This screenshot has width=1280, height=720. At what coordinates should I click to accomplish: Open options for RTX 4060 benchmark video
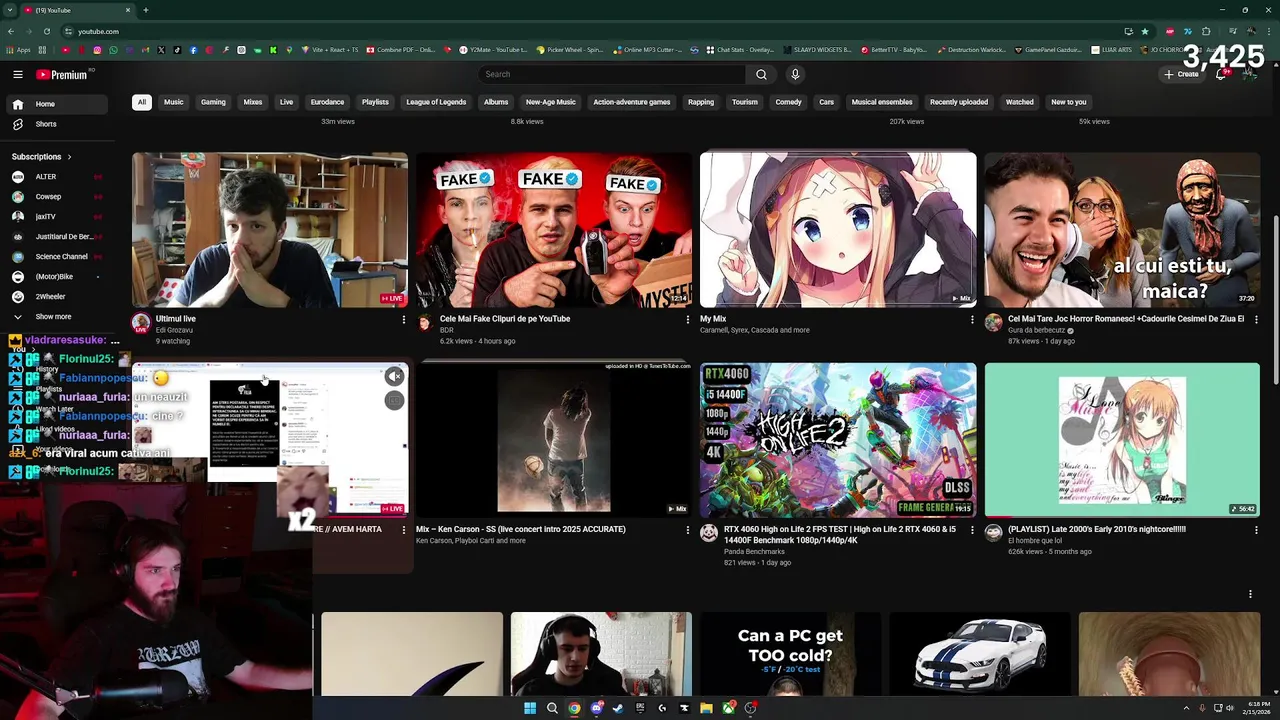point(972,530)
